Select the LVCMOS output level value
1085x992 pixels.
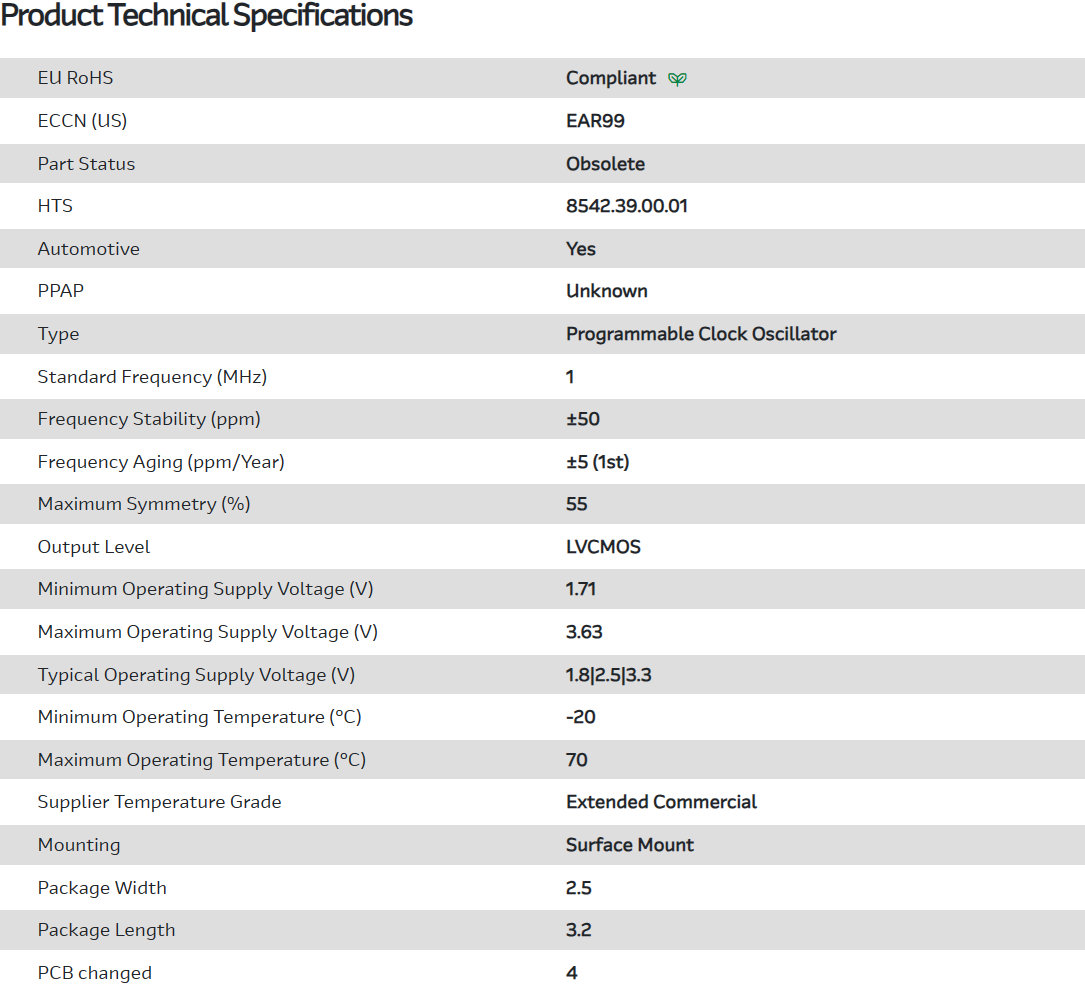603,547
